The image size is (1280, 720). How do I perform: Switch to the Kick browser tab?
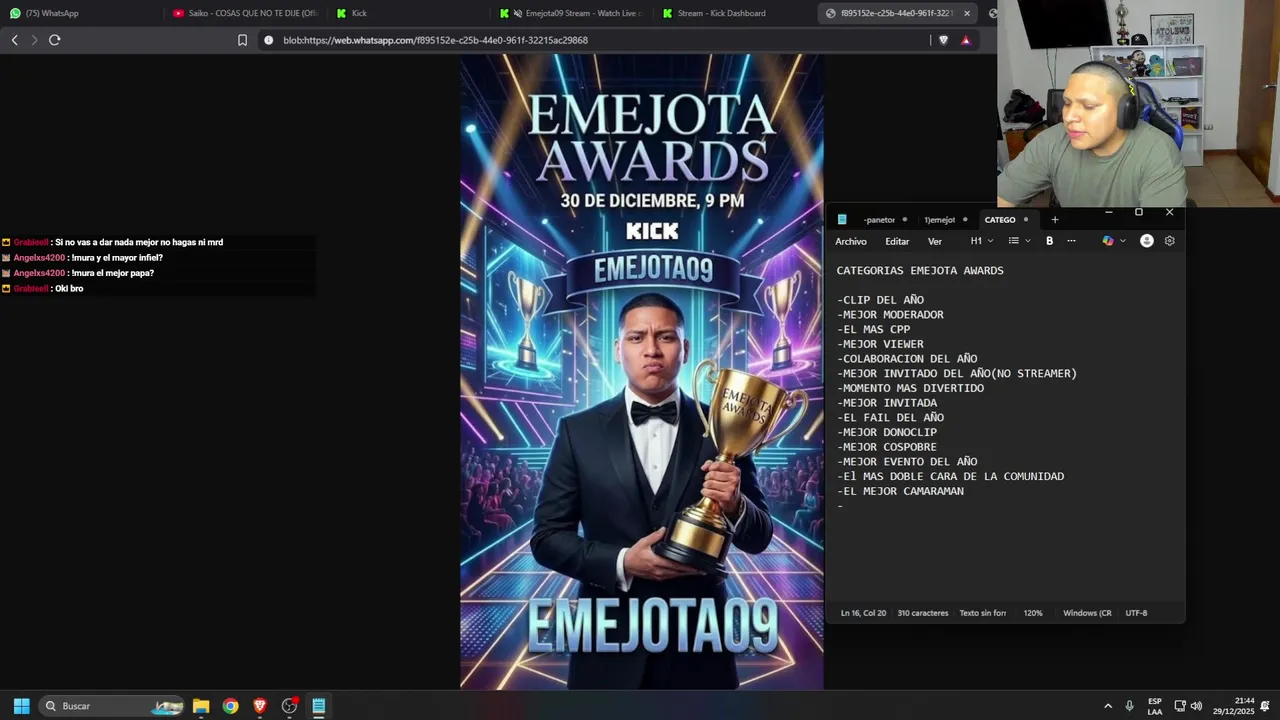408,13
